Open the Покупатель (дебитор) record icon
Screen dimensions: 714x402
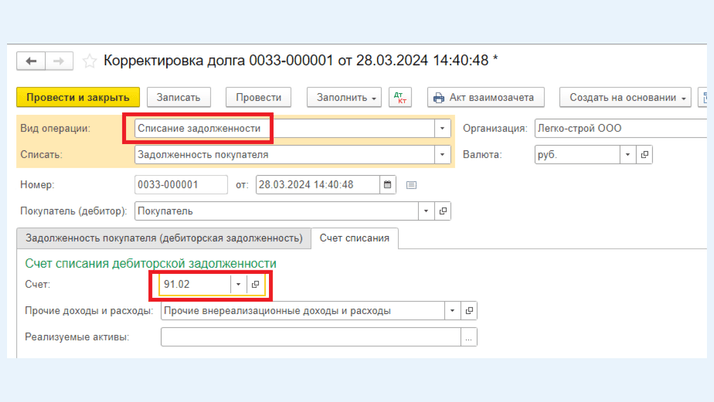pyautogui.click(x=443, y=211)
